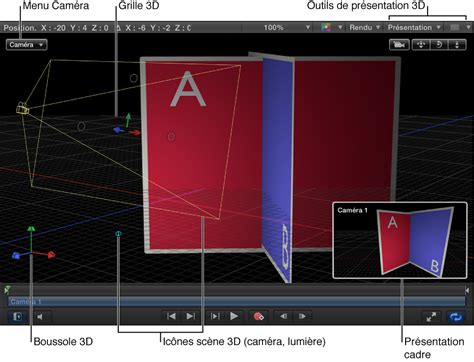The height and width of the screenshot is (362, 474).
Task: Select the Pan tool in 3D view tools
Action: [421, 45]
